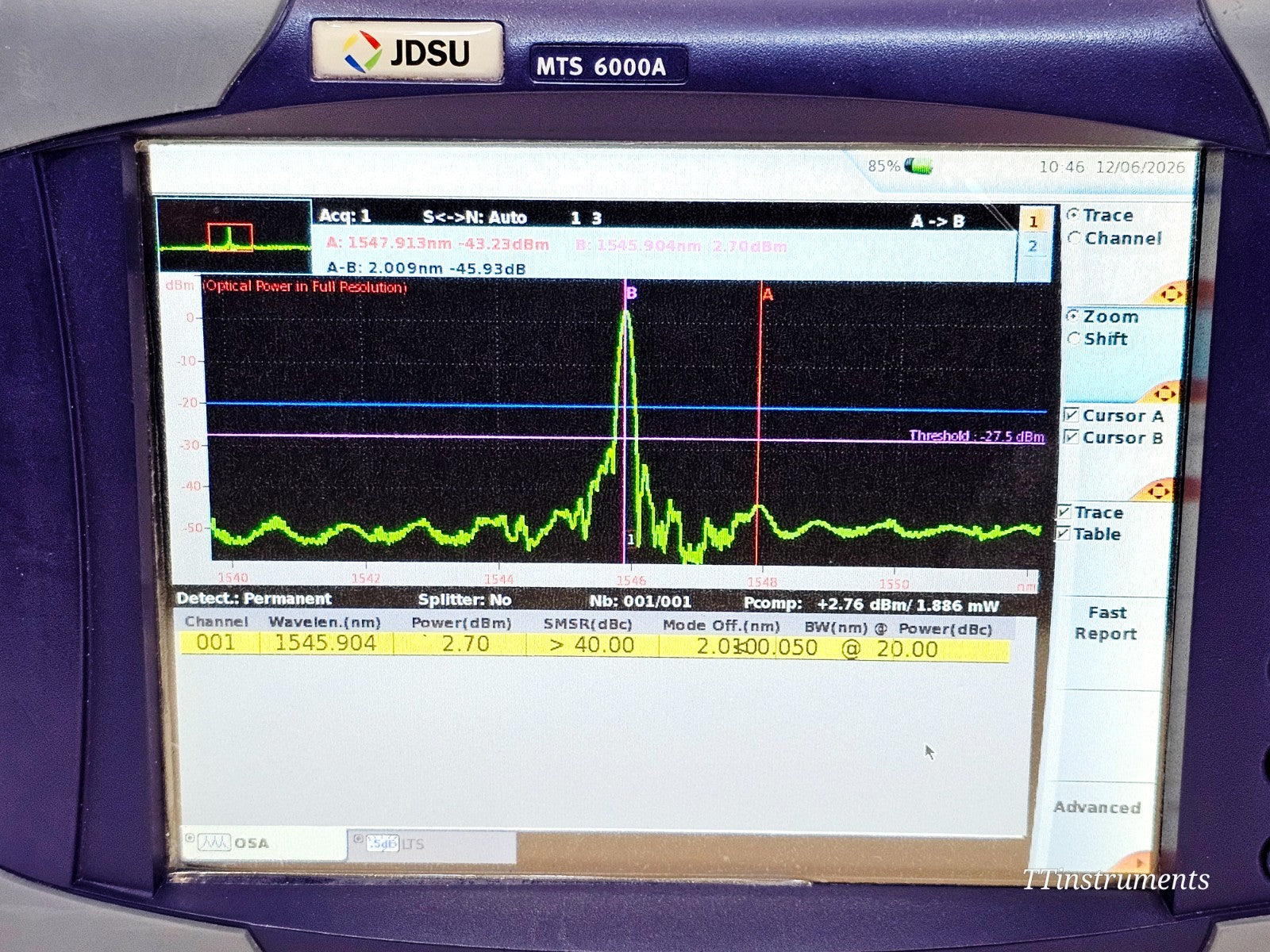Click the Mode Off.(nm) column header
1270x952 pixels.
pos(722,626)
